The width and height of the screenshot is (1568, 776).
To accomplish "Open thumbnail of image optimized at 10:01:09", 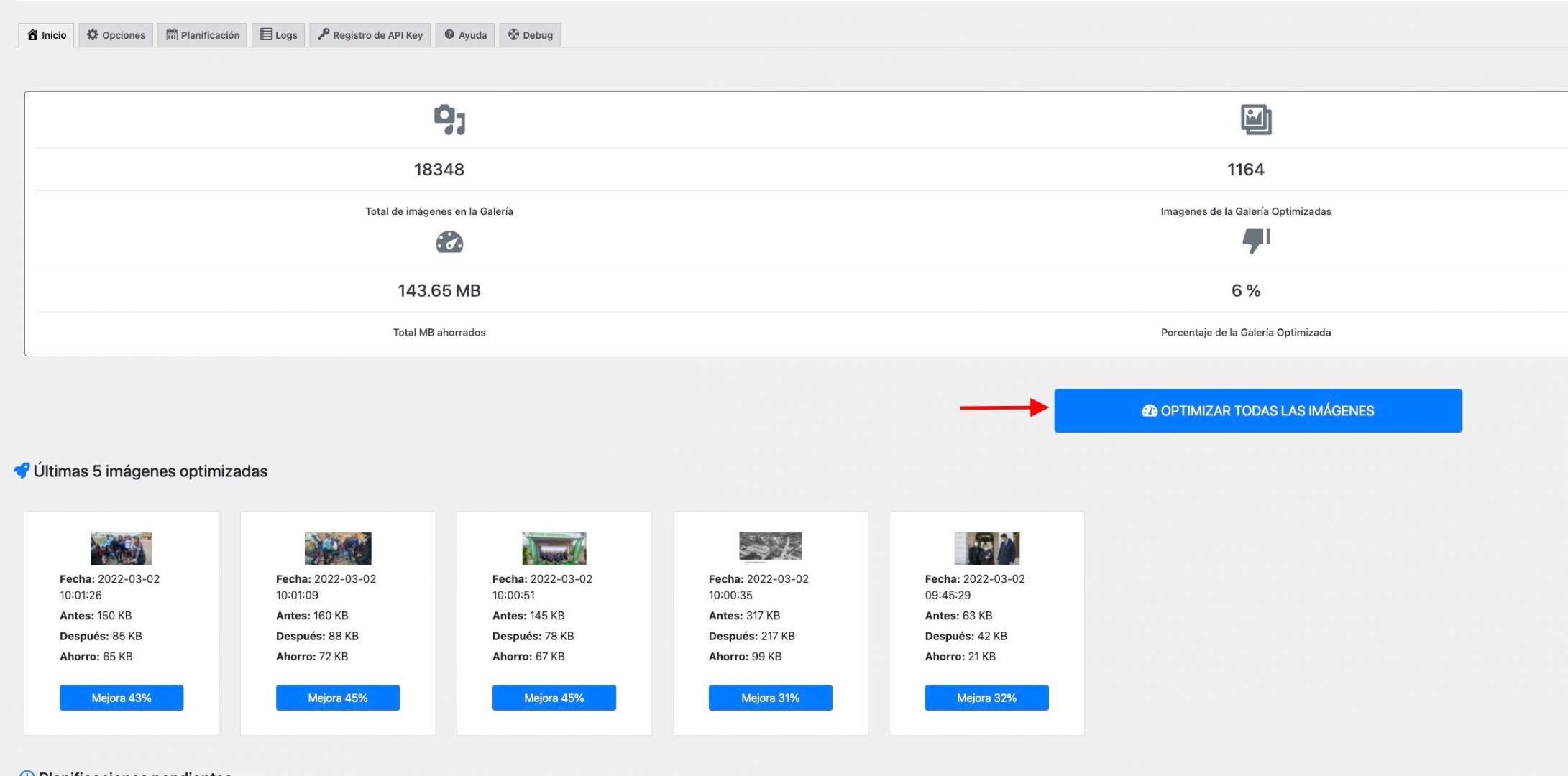I will [x=338, y=549].
